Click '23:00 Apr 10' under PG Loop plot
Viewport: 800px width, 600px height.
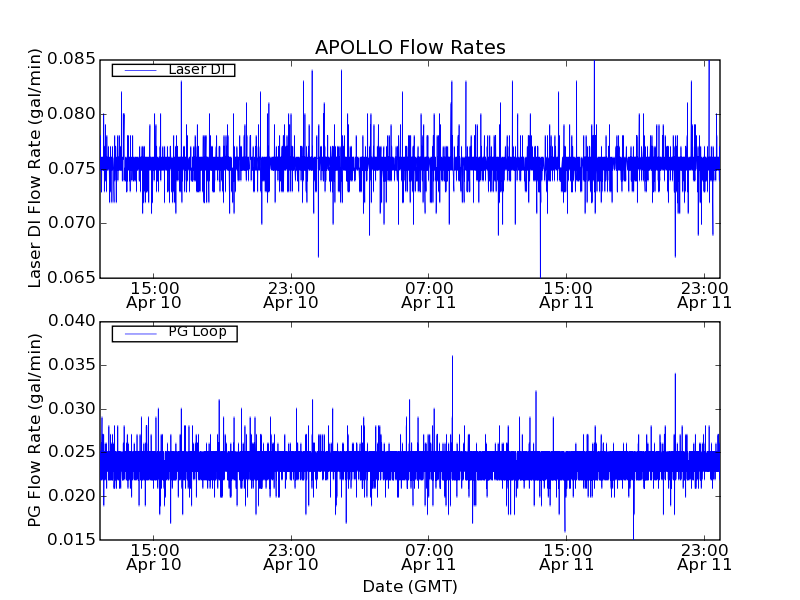coord(291,558)
